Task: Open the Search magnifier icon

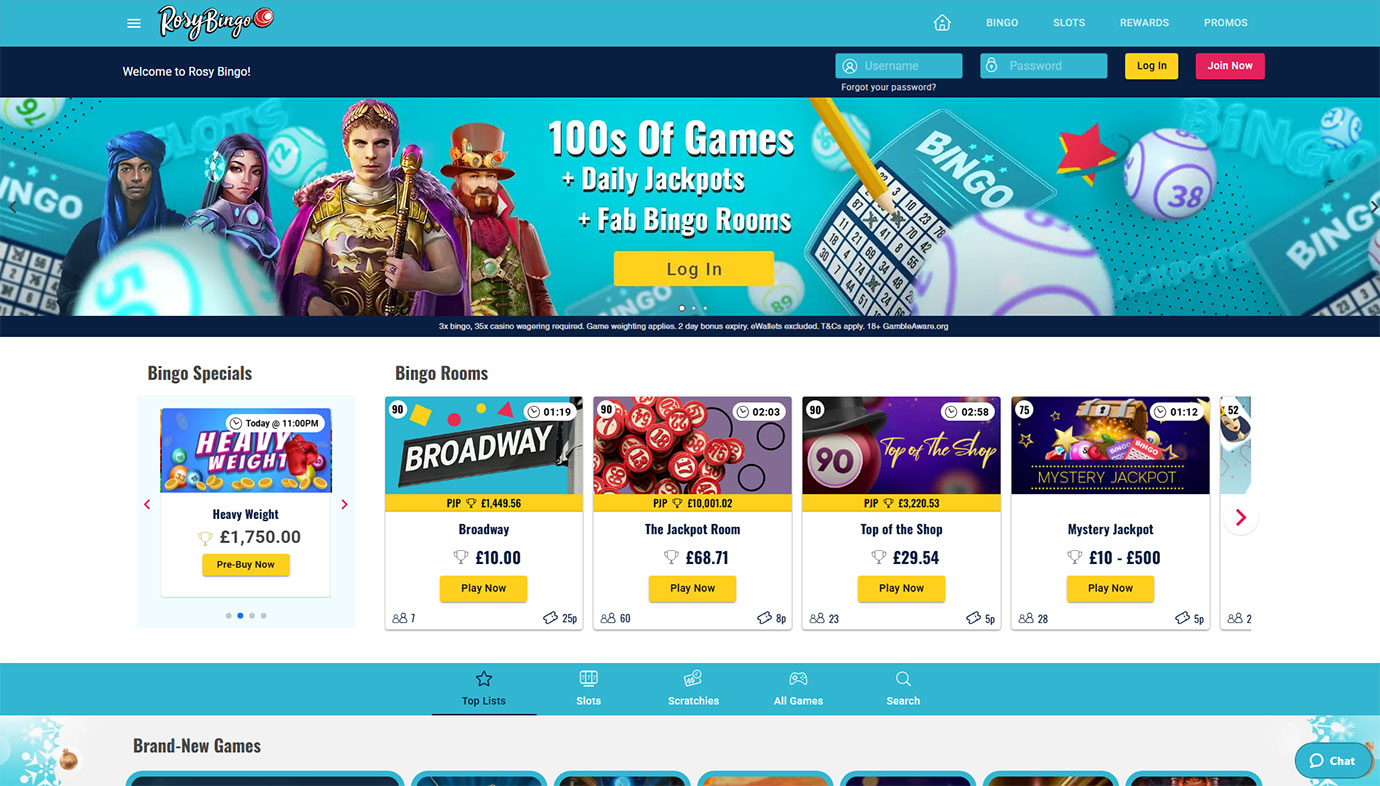Action: pyautogui.click(x=903, y=679)
